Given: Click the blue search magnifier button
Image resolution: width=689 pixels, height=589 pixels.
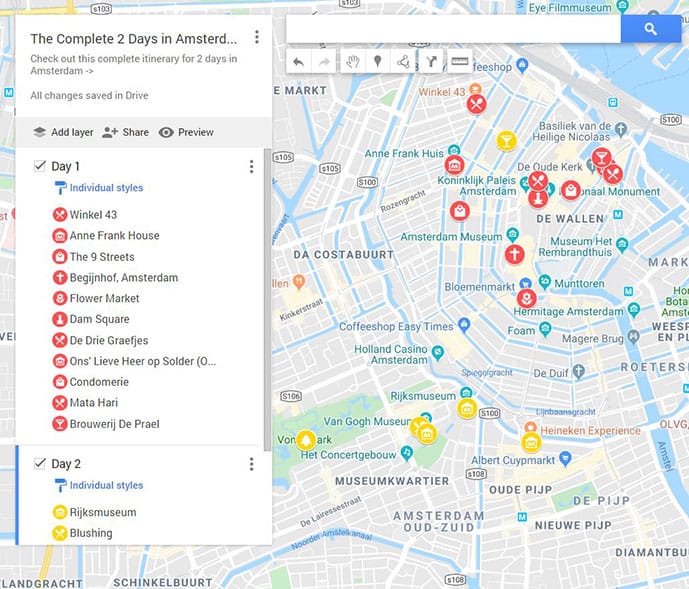Looking at the screenshot, I should (x=651, y=29).
